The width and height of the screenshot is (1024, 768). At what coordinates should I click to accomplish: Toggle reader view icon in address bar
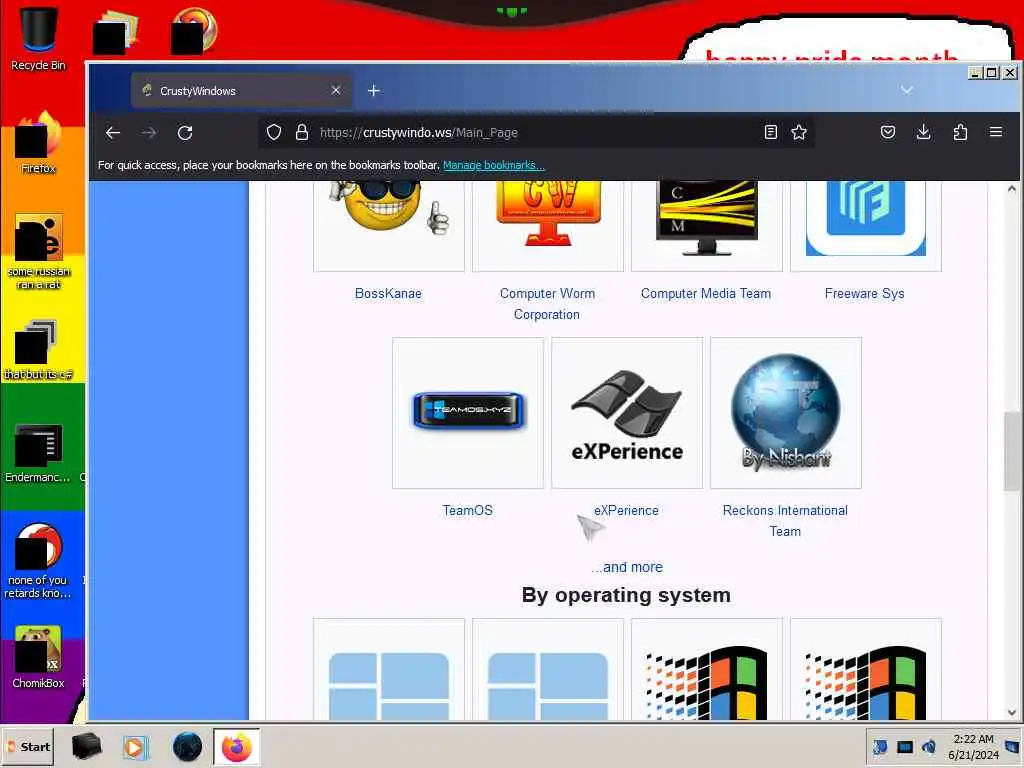coord(771,133)
